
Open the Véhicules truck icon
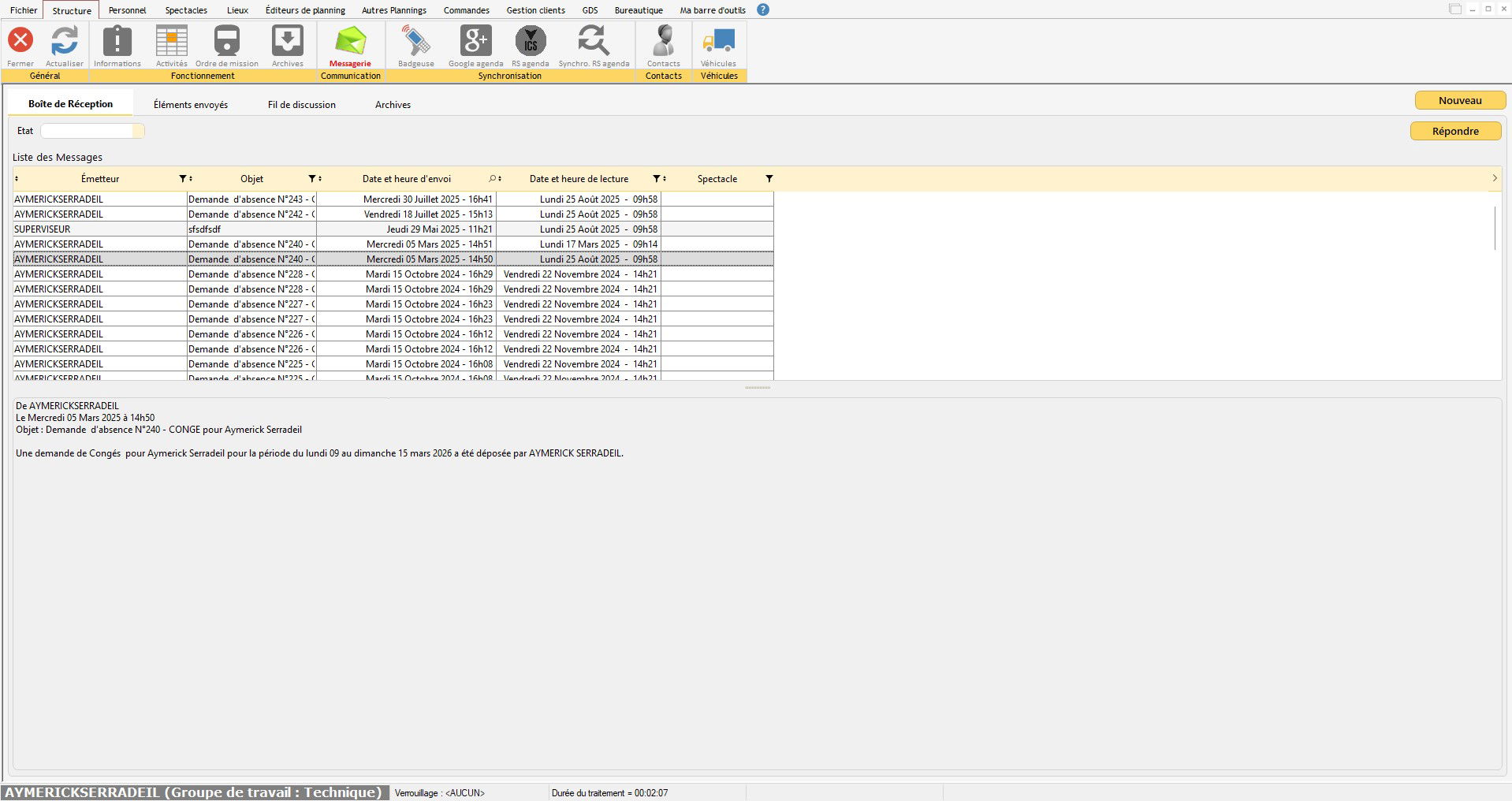pos(718,40)
